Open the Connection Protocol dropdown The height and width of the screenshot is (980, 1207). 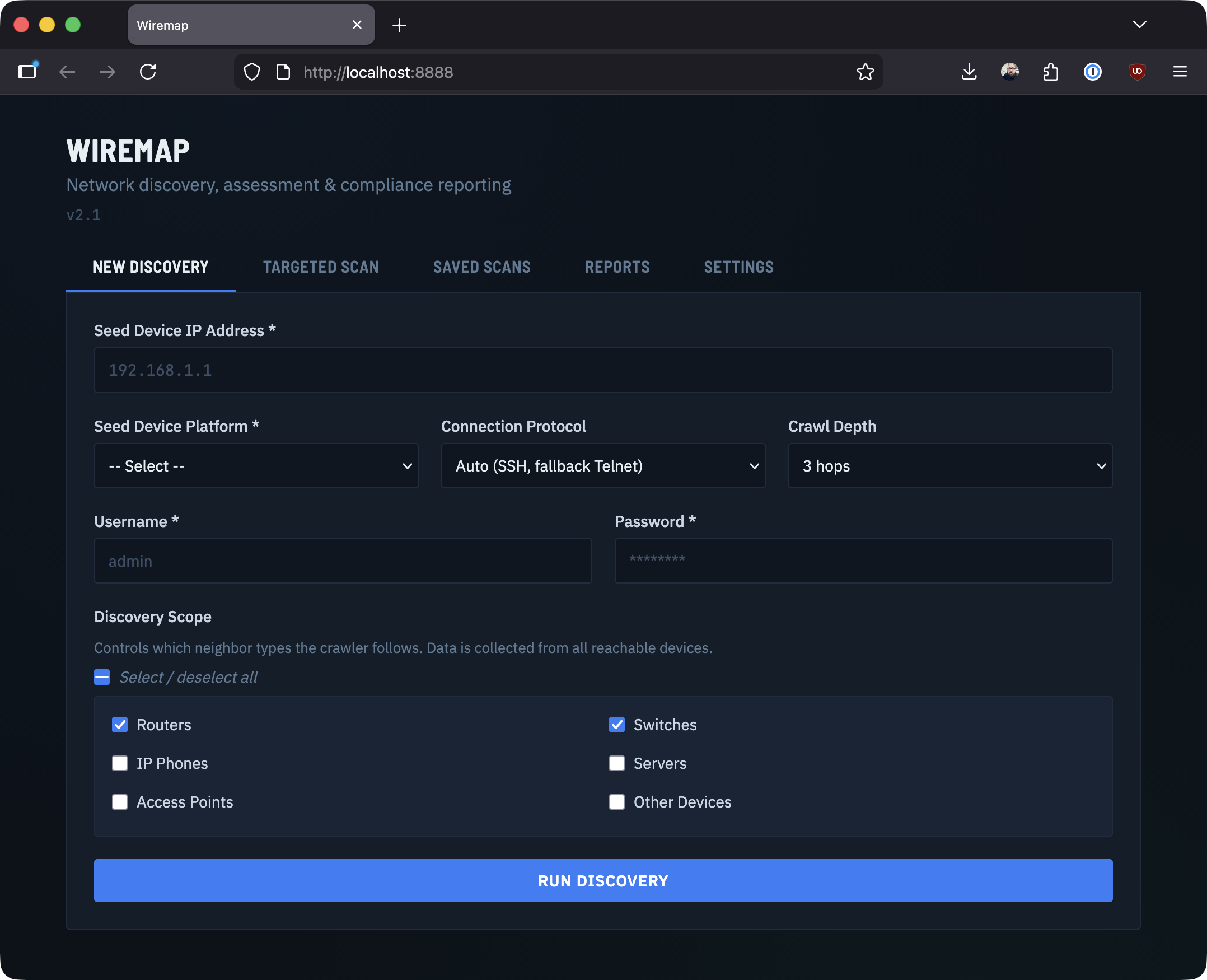[x=602, y=466]
